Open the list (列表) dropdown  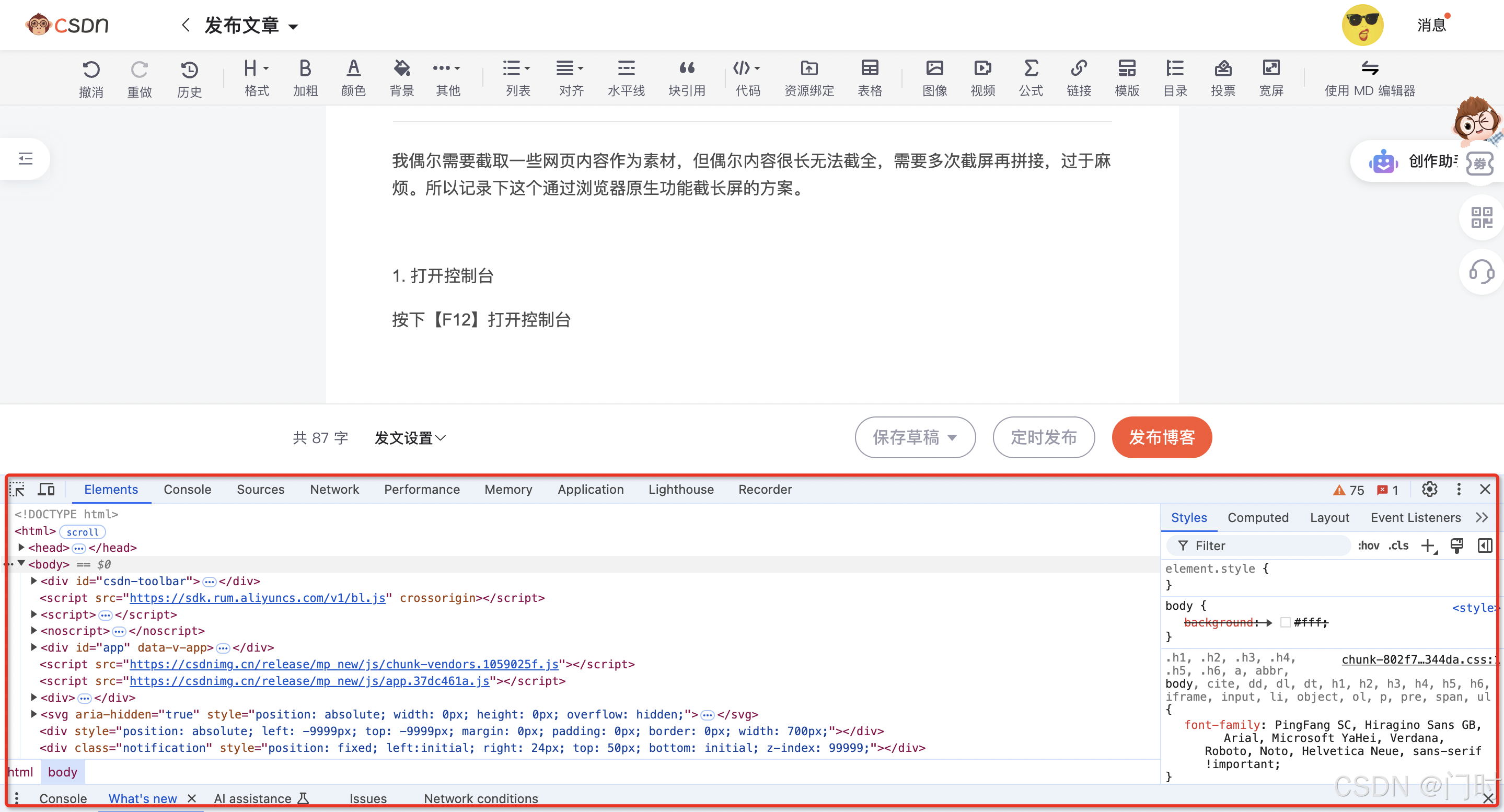coord(517,78)
